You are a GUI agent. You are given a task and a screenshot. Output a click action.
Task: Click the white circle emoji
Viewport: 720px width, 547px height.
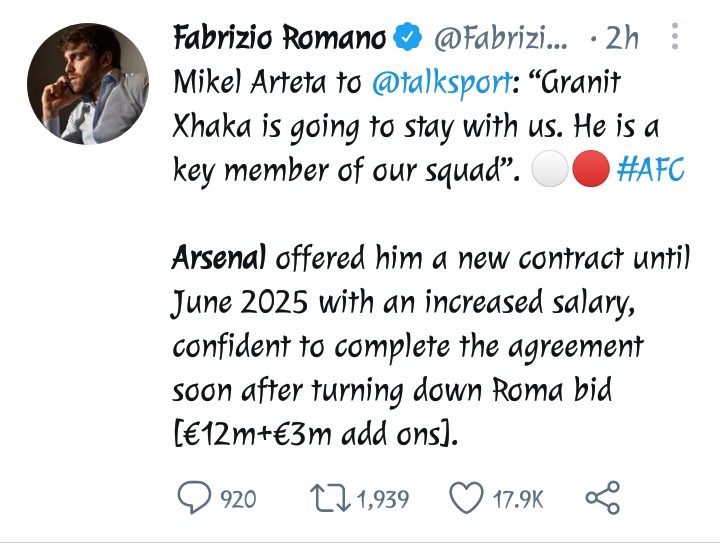point(550,169)
